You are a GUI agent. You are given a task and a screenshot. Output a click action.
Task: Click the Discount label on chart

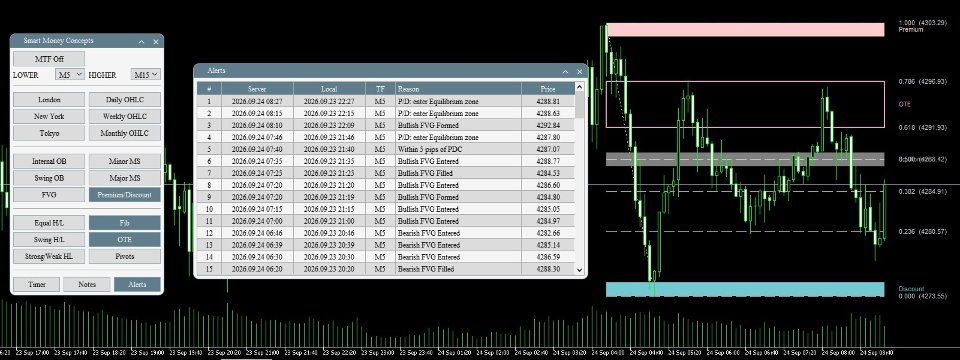point(911,289)
